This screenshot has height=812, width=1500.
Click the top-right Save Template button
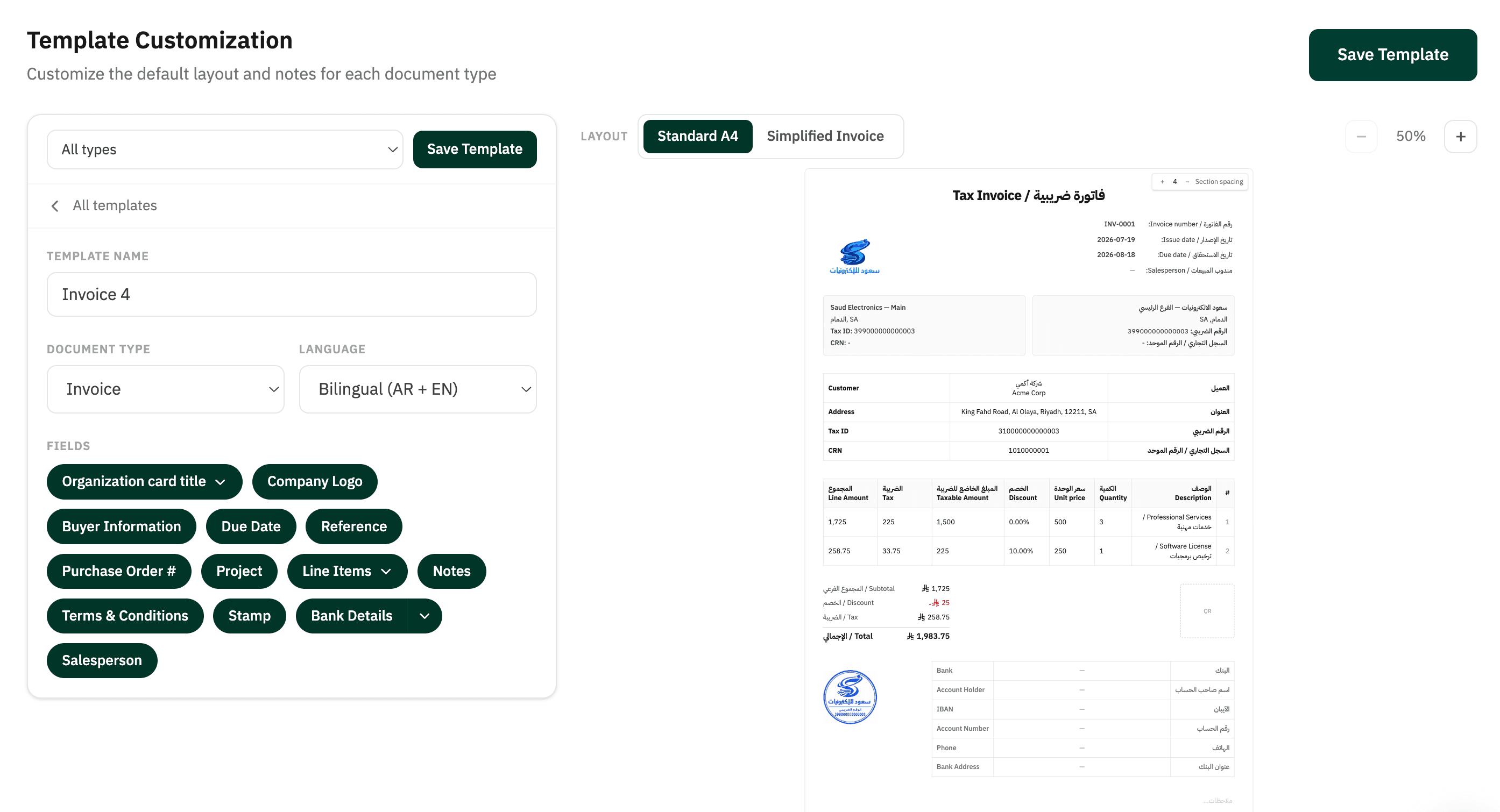[1392, 55]
